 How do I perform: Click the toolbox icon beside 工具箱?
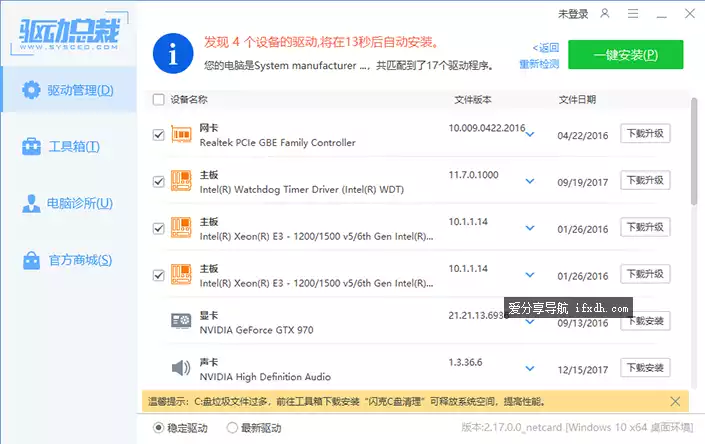click(31, 147)
